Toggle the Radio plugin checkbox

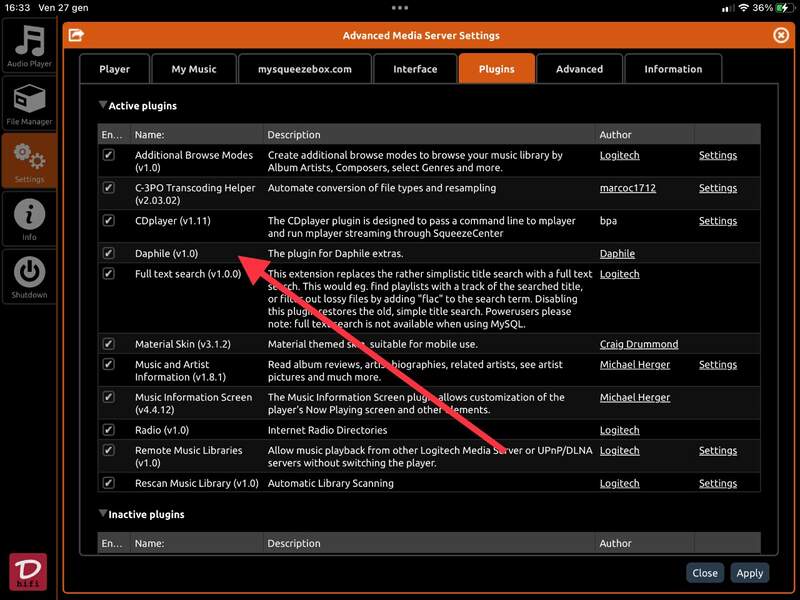tap(109, 430)
